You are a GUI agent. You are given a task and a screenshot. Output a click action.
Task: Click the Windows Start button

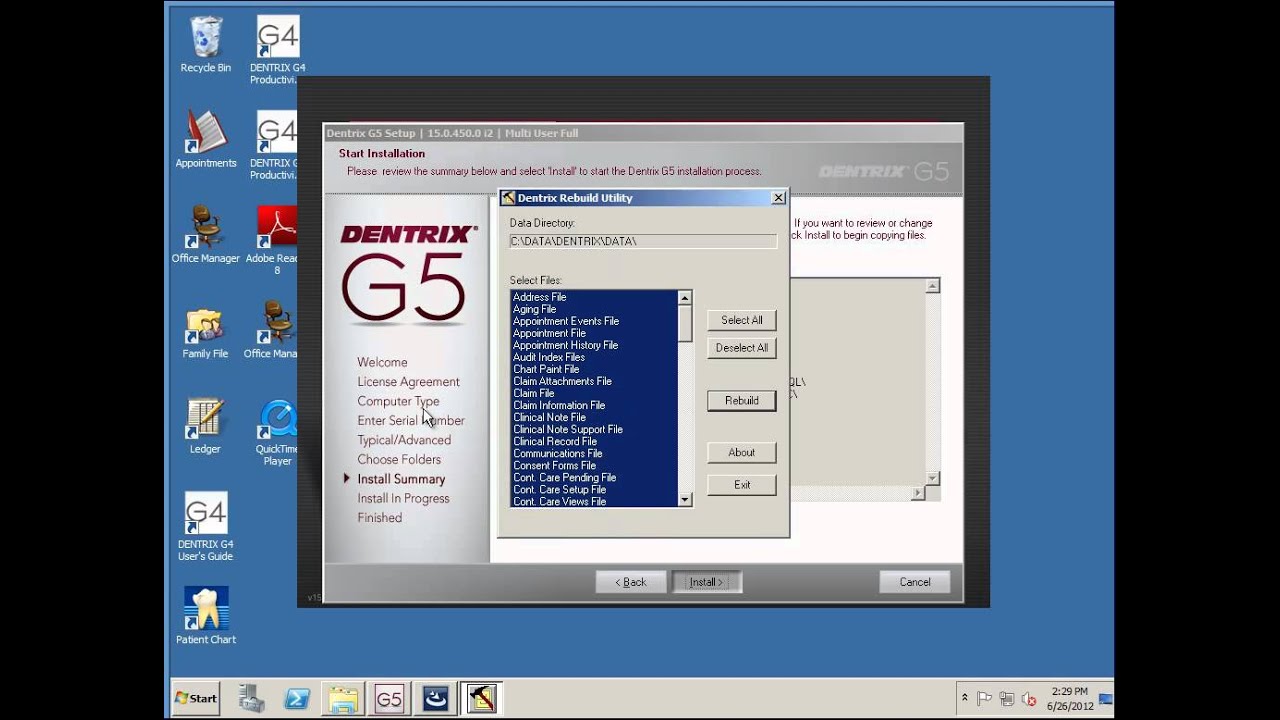(196, 698)
